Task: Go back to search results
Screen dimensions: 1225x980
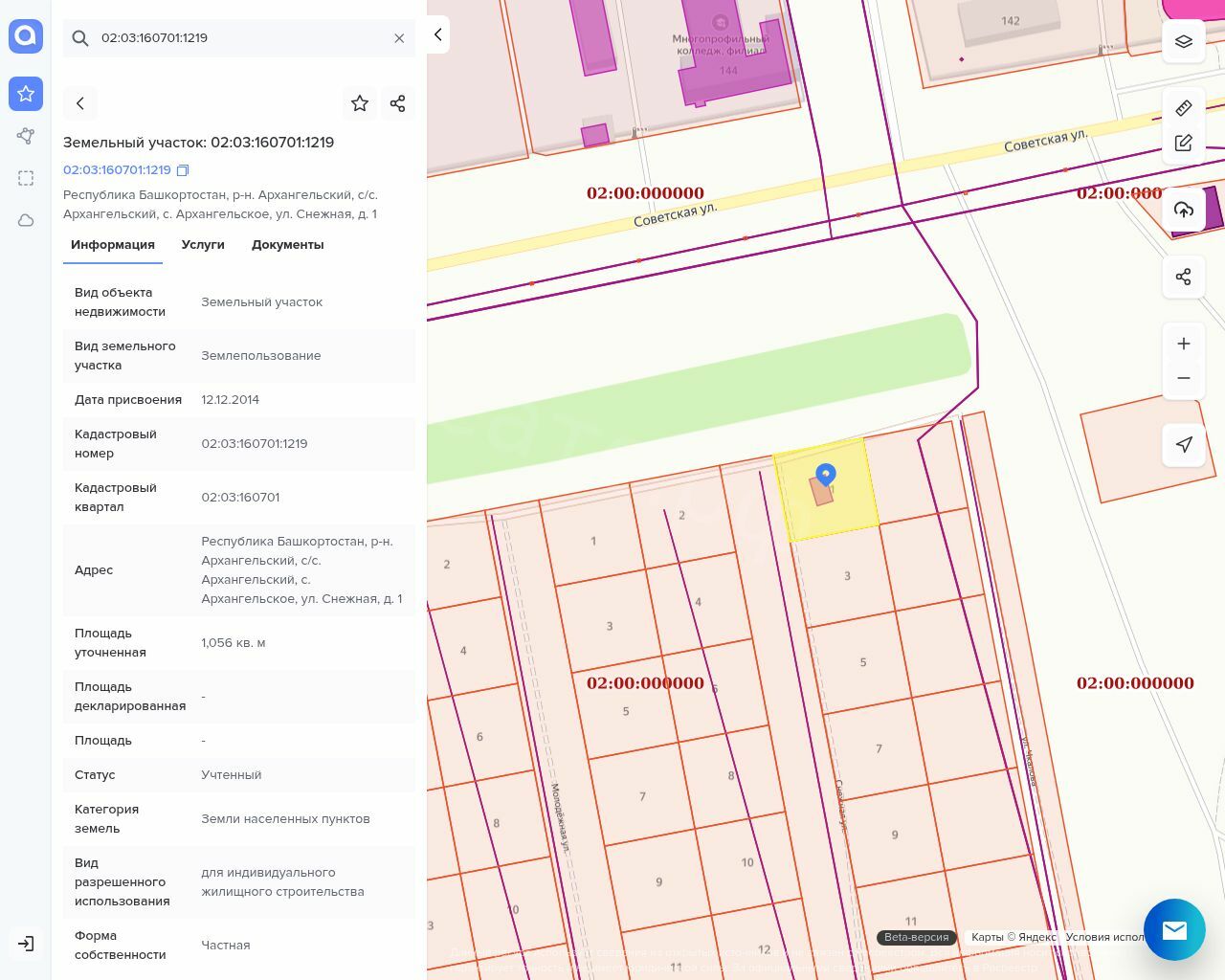Action: tap(80, 103)
